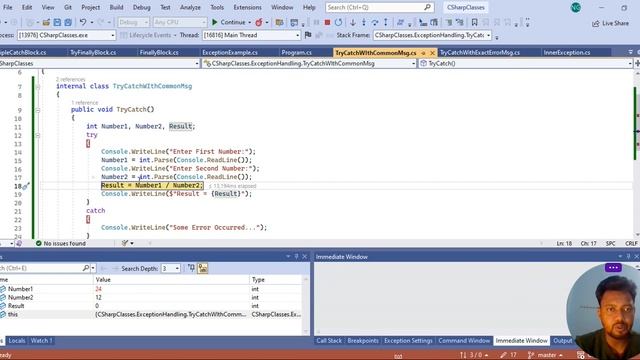Pin the TryCatchWithCommonMsg.cs tab
This screenshot has width=640, height=360.
(423, 53)
